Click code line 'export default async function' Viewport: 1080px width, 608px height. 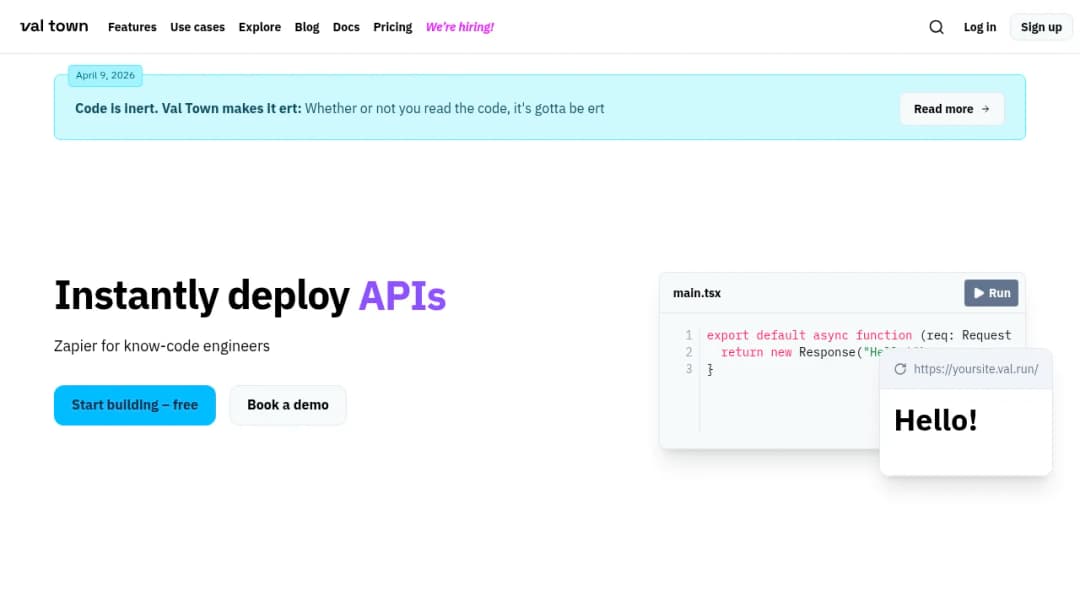pyautogui.click(x=859, y=335)
